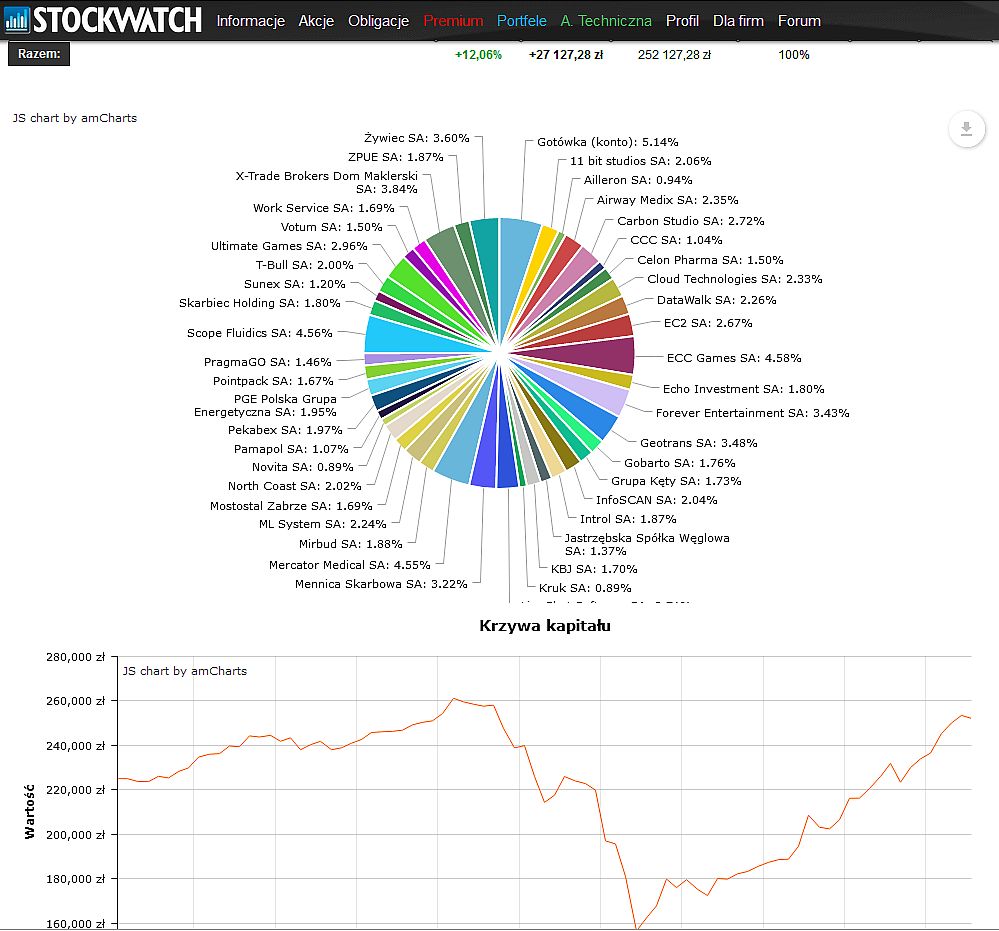
Task: Click the Jastrzębska Spółka Węglowa SA label
Action: coord(647,544)
